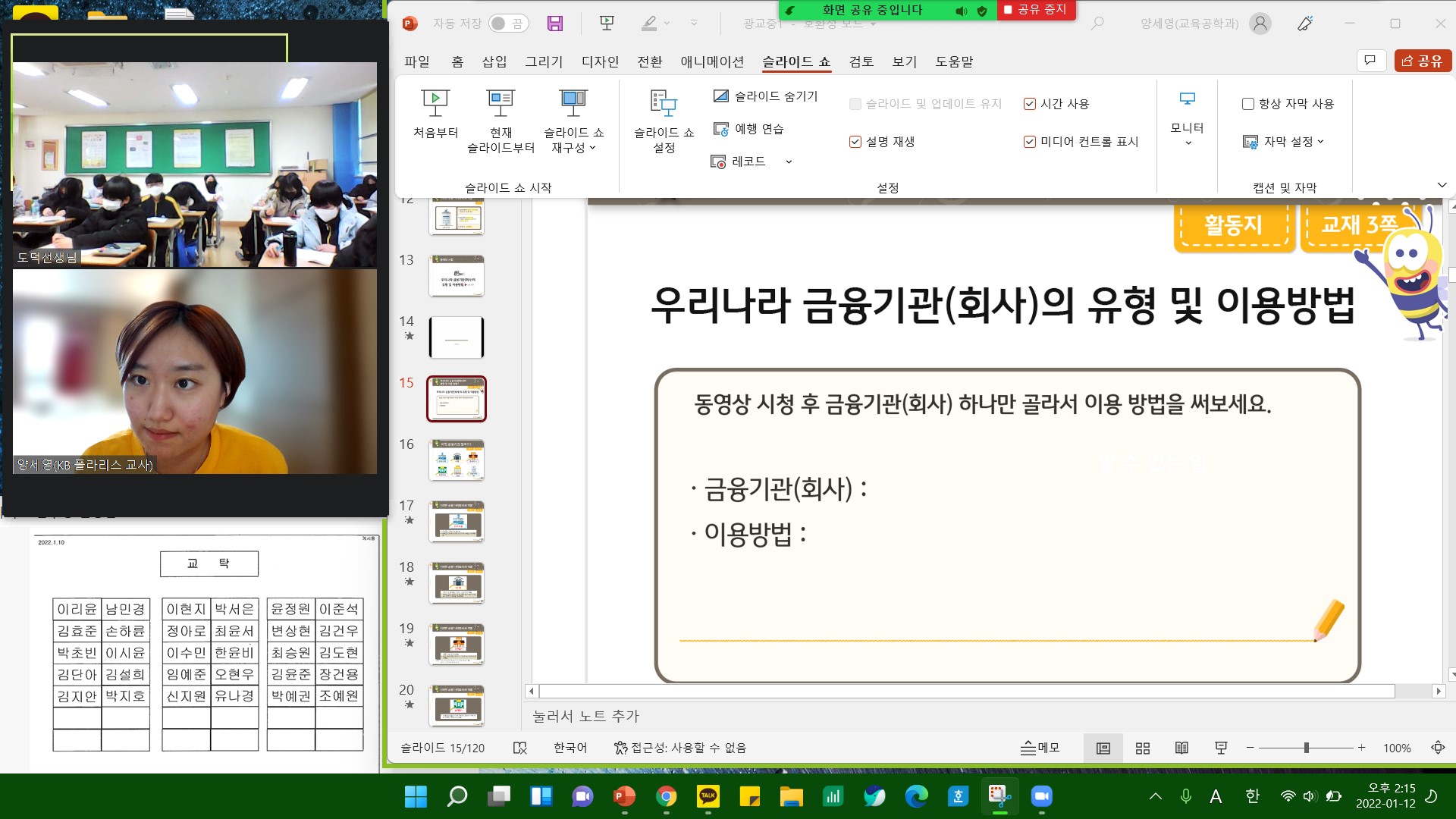Open the Animations (애니메이션) tab
The height and width of the screenshot is (819, 1456).
point(711,61)
